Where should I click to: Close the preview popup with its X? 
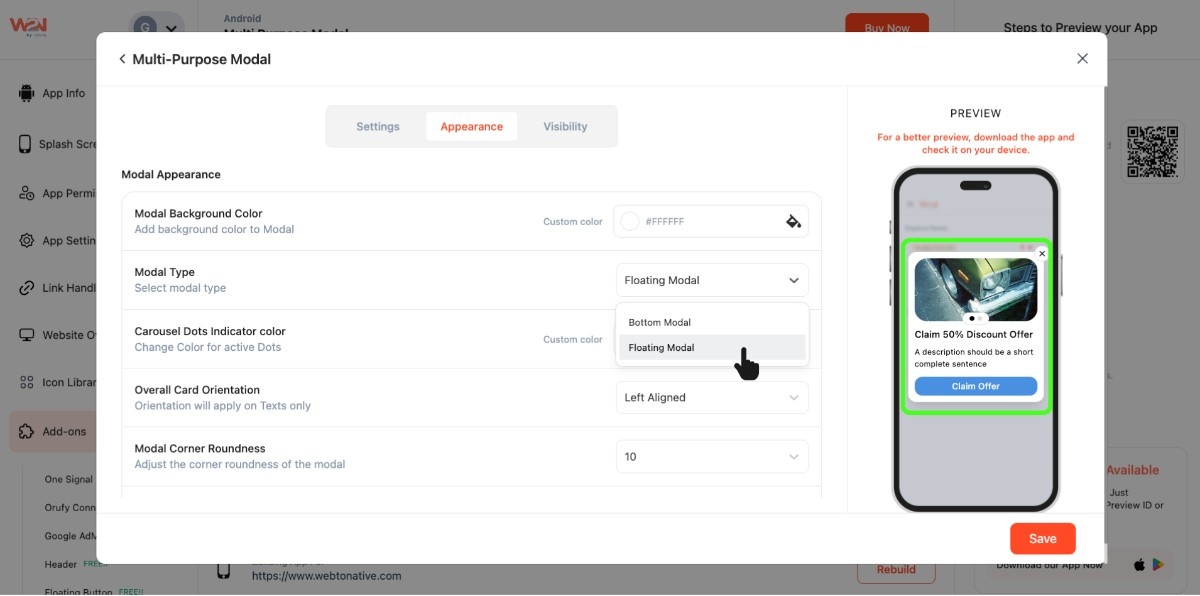(x=1042, y=254)
